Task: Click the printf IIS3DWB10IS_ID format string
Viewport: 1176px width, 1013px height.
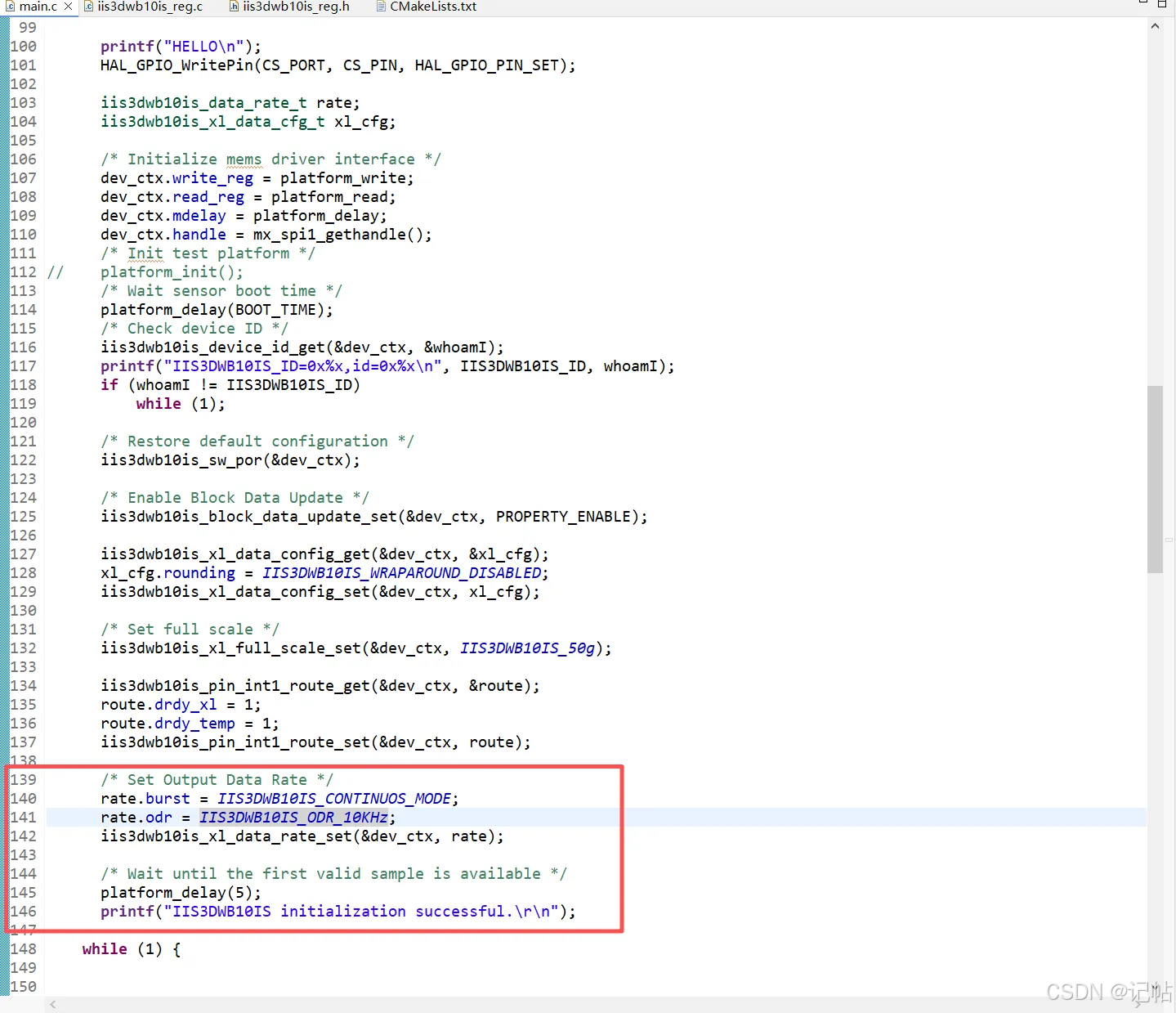Action: point(302,366)
